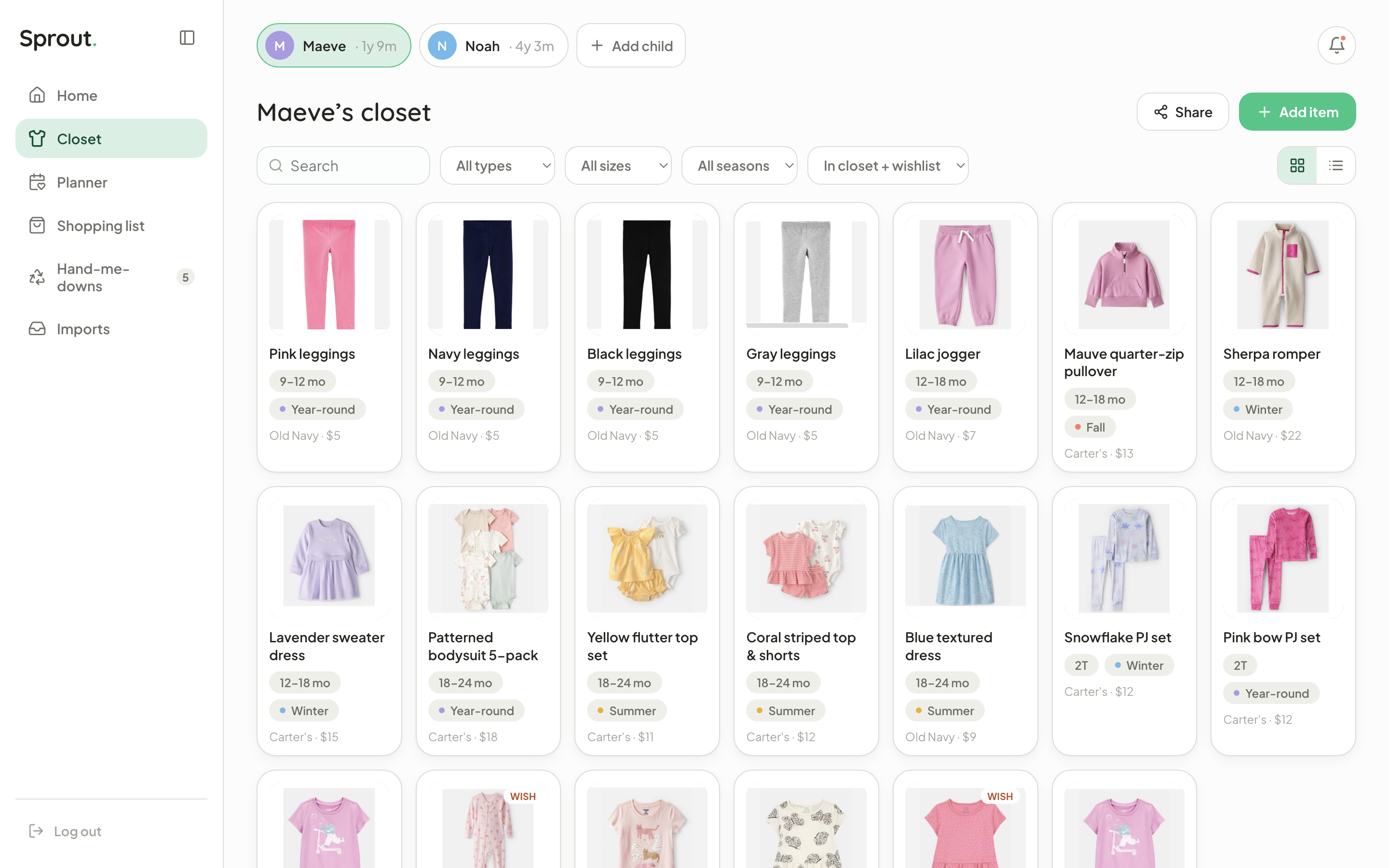Viewport: 1389px width, 868px height.
Task: Click the Hand-me-downs count badge 5
Action: click(x=185, y=277)
